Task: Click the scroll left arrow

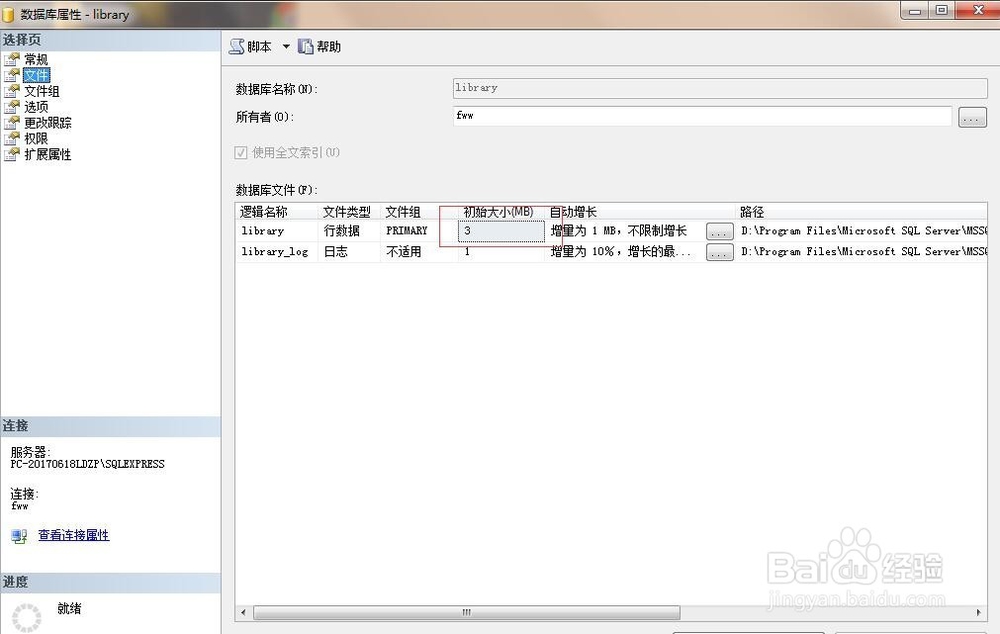Action: (x=243, y=612)
